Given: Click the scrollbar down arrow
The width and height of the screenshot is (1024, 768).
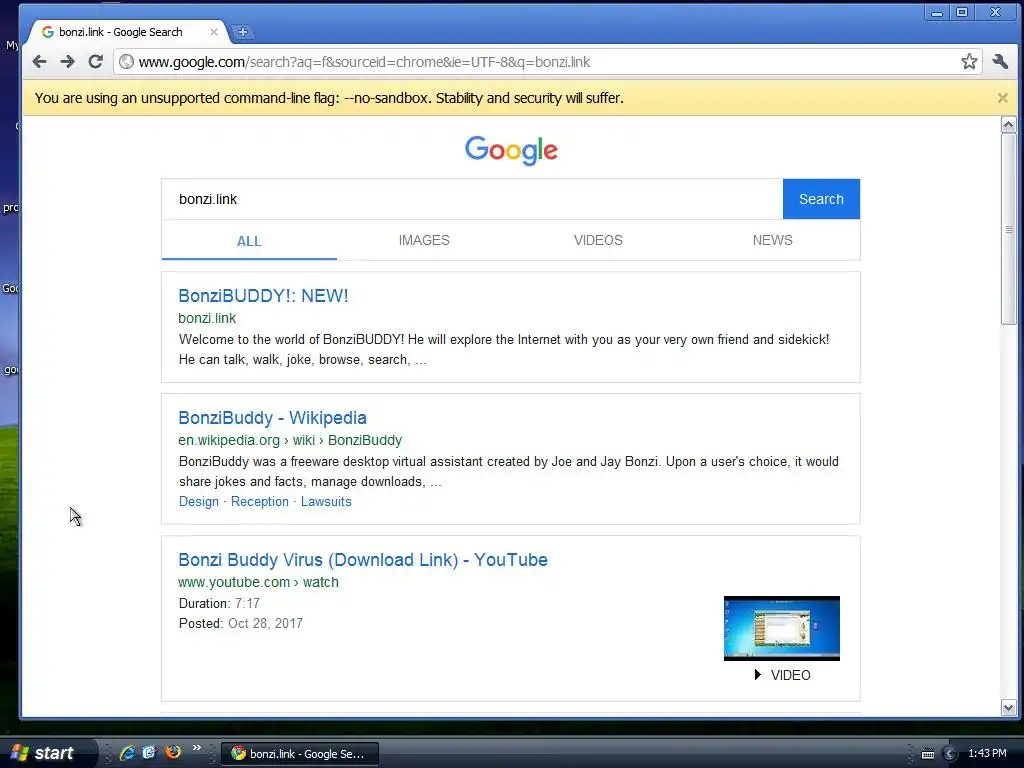Looking at the screenshot, I should (x=1008, y=707).
